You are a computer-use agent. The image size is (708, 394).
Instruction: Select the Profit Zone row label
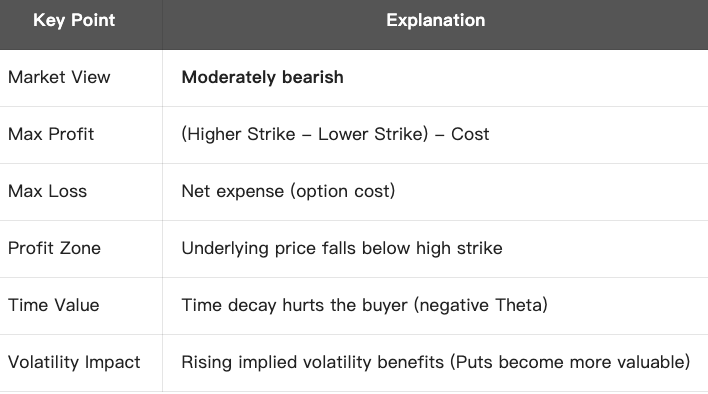pos(54,248)
